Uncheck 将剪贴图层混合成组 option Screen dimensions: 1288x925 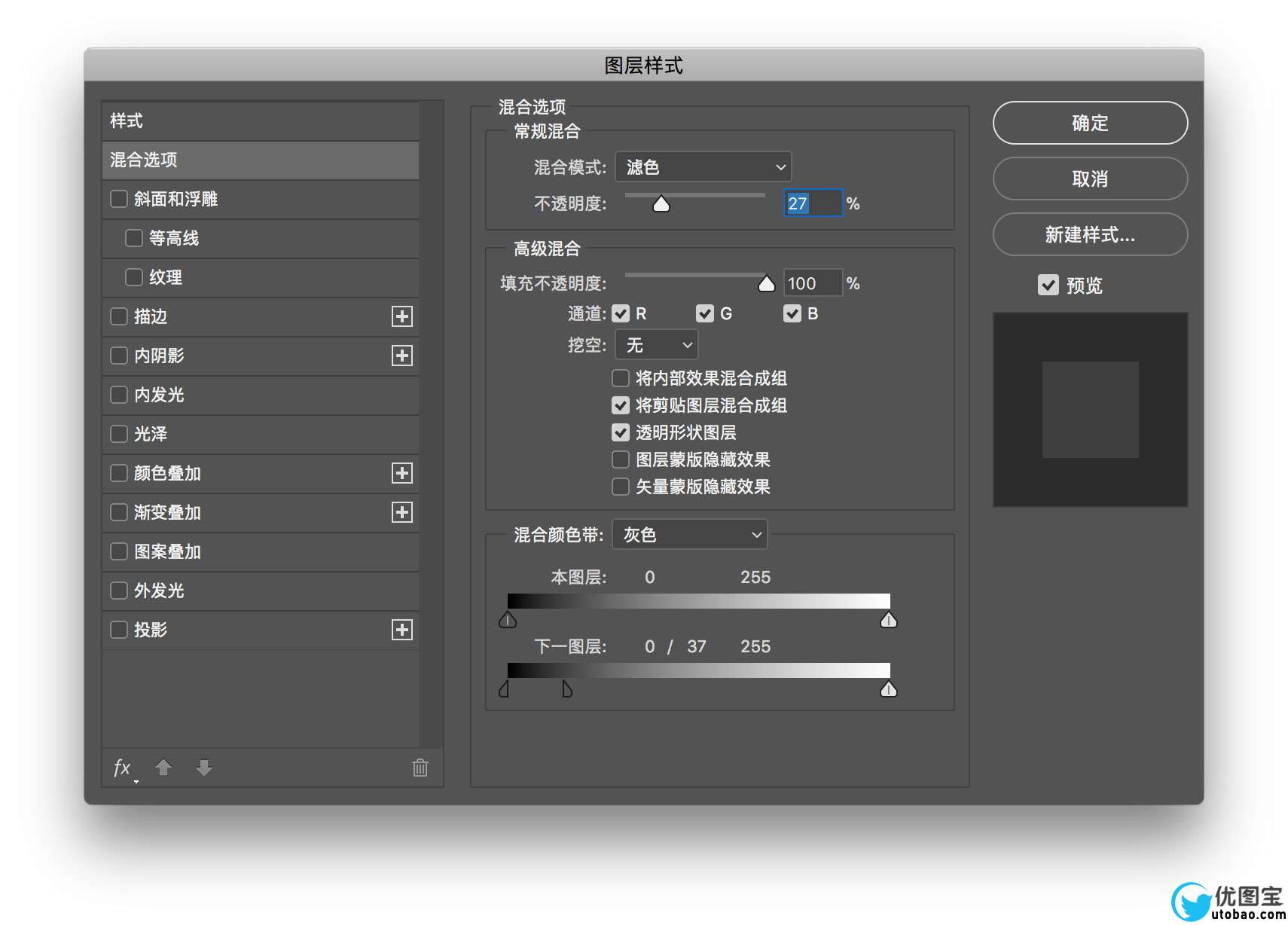[621, 405]
